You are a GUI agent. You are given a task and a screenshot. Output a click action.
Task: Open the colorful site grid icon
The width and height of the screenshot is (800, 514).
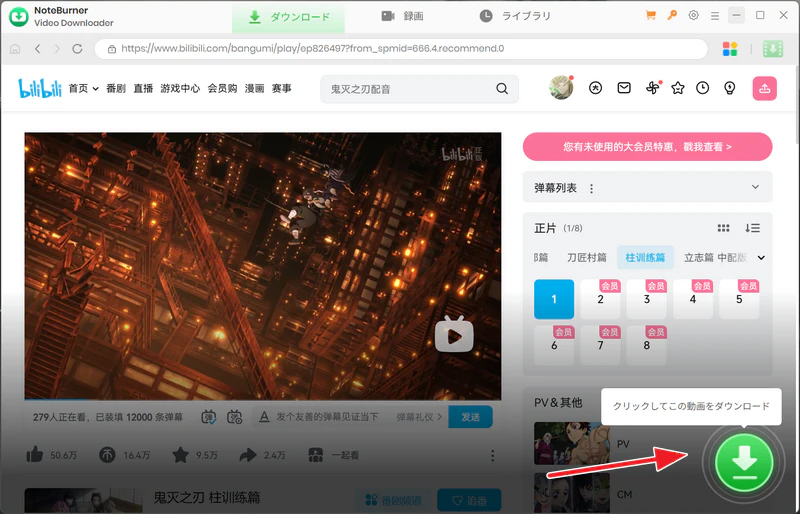730,49
